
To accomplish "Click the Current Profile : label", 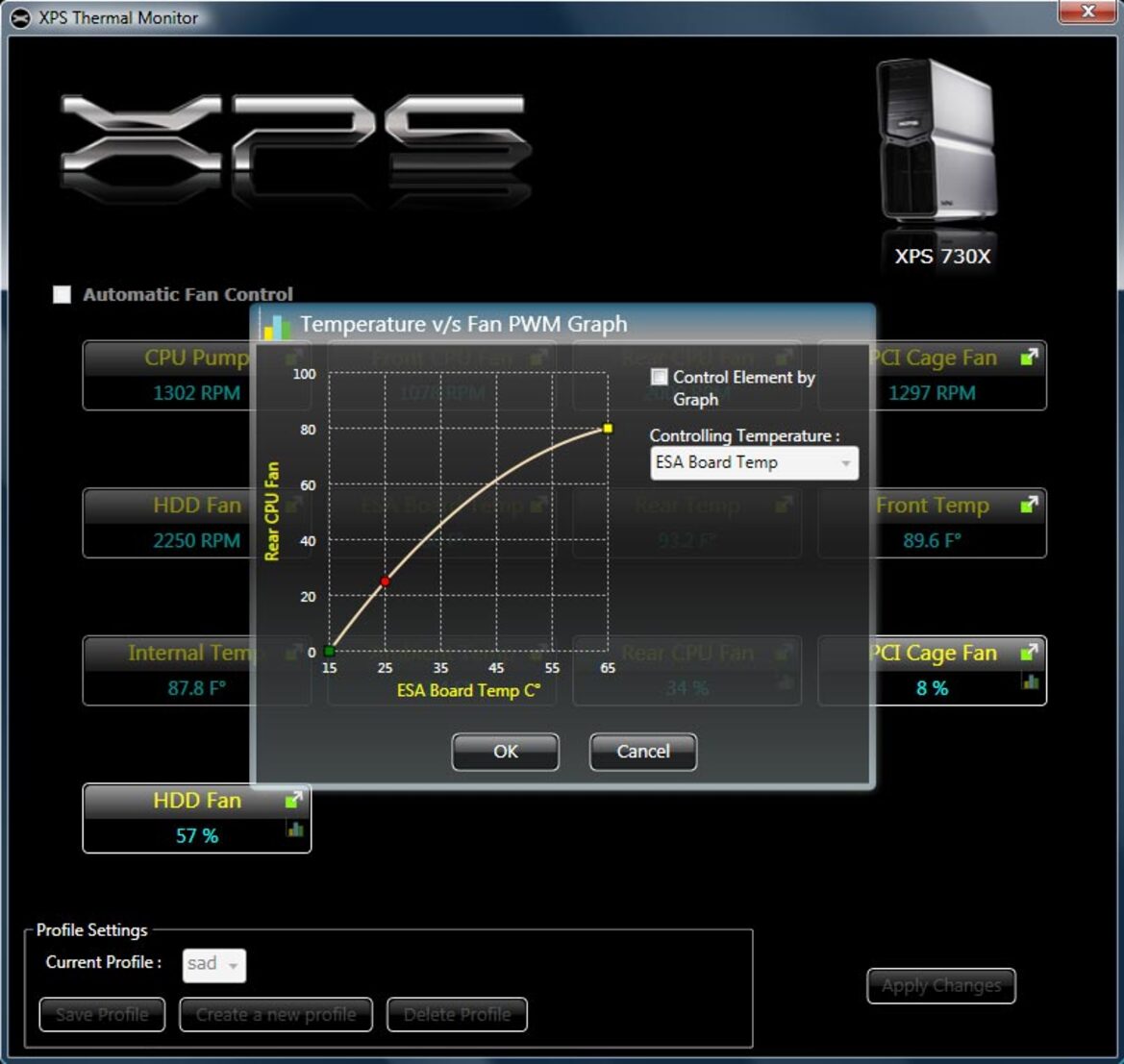I will (x=104, y=962).
